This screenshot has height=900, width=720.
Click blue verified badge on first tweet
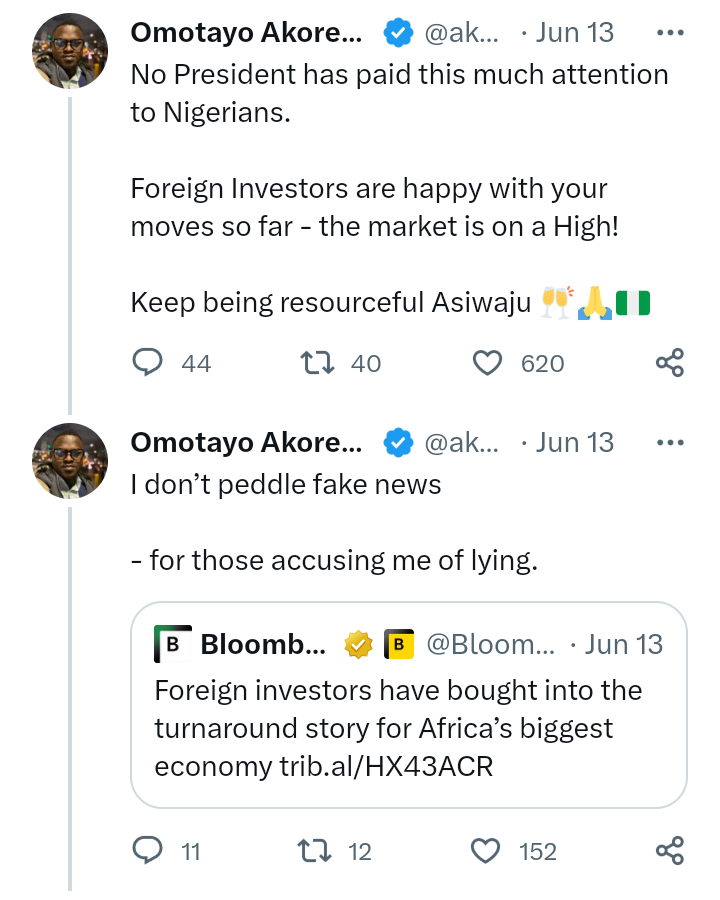[399, 33]
